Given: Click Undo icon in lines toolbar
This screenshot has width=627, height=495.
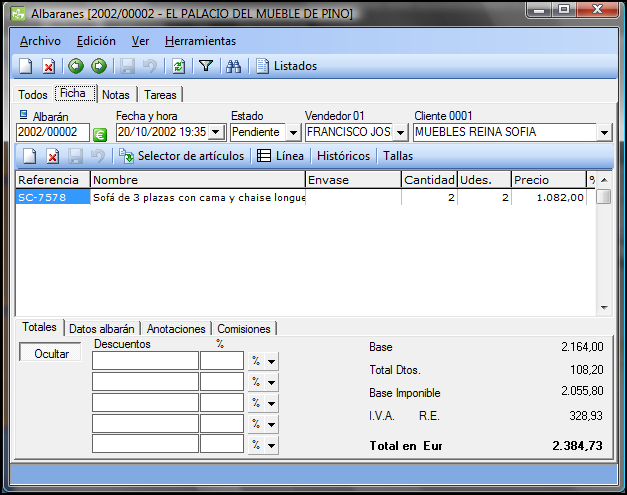Looking at the screenshot, I should pyautogui.click(x=98, y=156).
